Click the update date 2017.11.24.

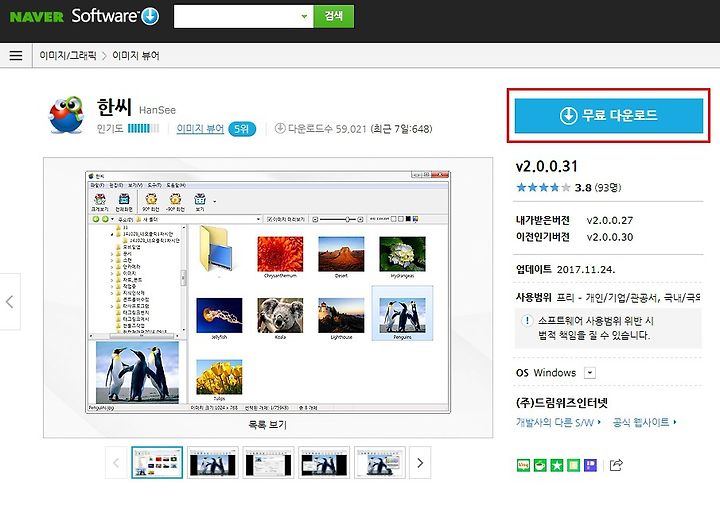586,269
